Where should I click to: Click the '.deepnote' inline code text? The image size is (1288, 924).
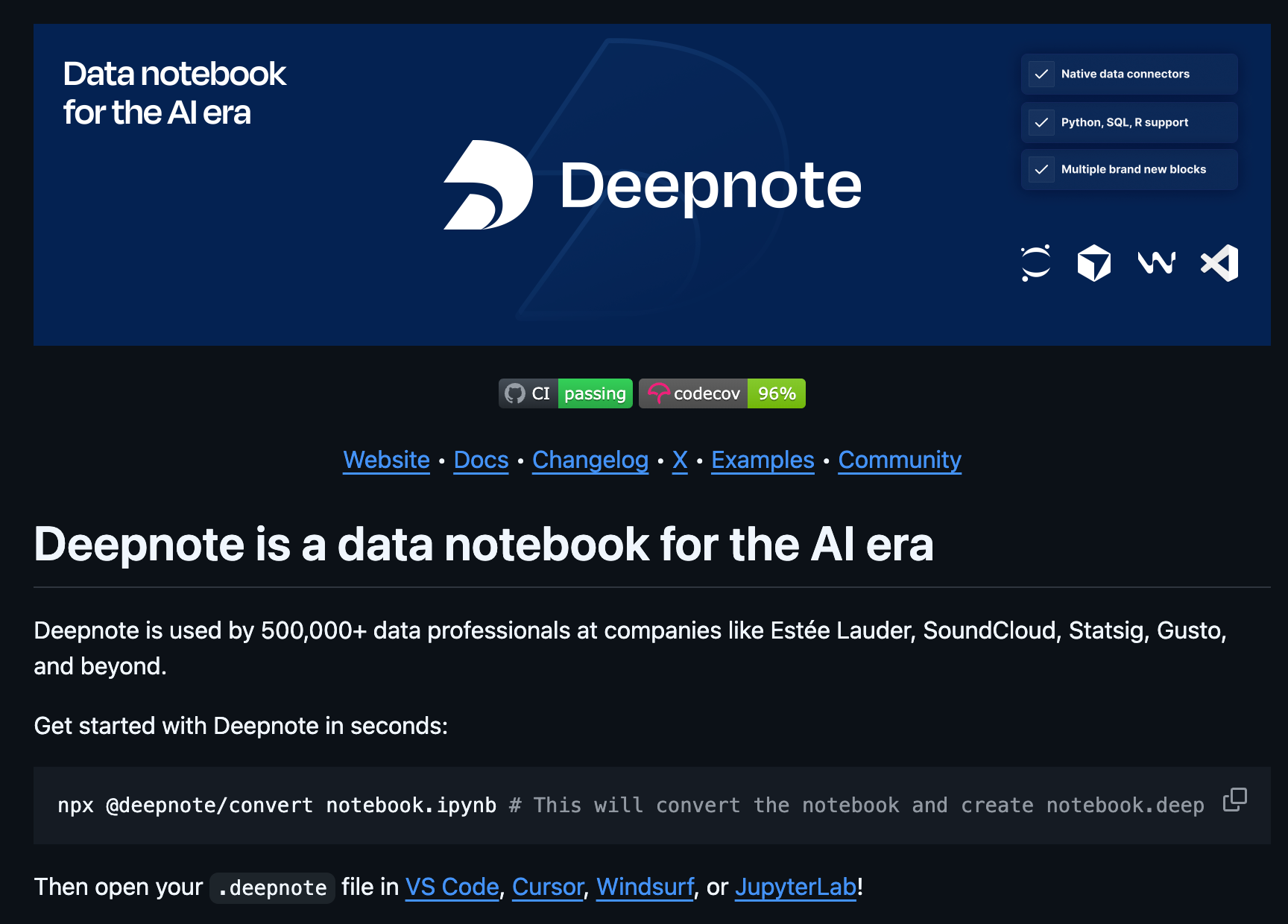(x=272, y=887)
